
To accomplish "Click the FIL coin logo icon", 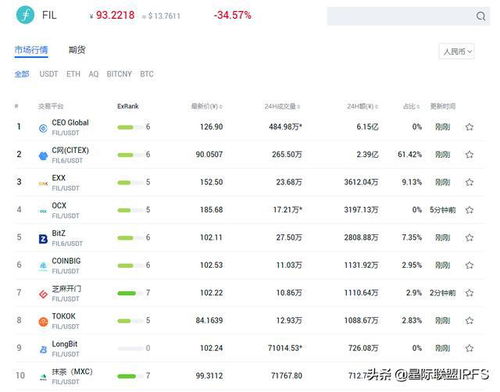I will point(25,15).
